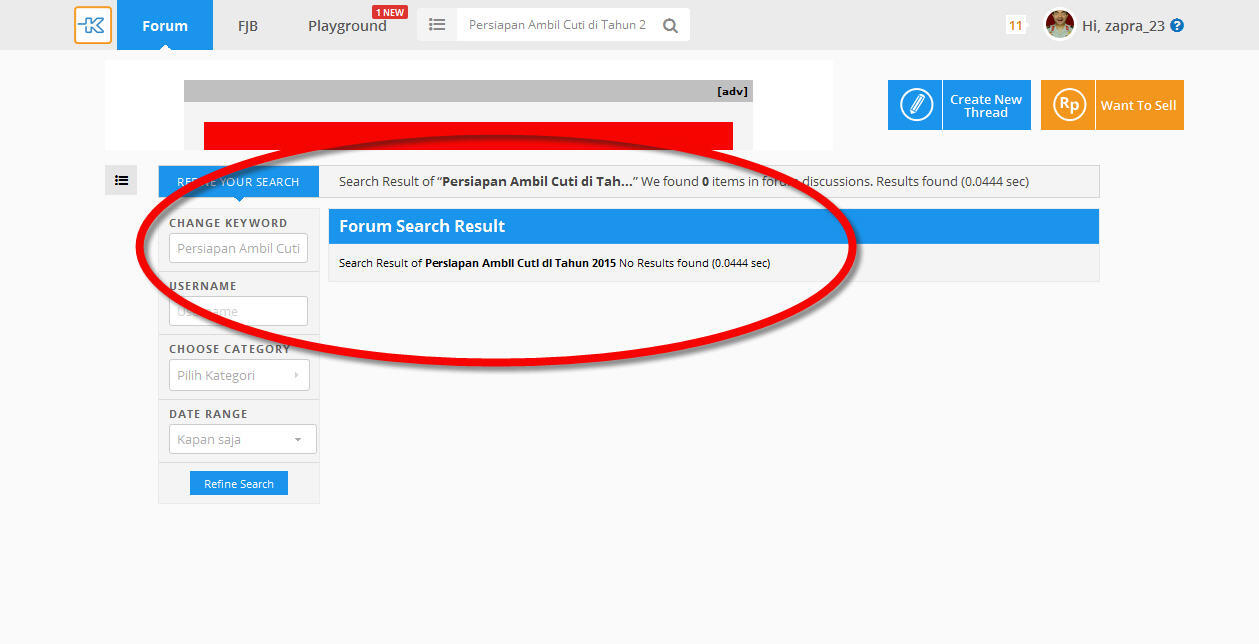This screenshot has height=644, width=1259.
Task: Click the blue help question mark icon
Action: click(1177, 26)
